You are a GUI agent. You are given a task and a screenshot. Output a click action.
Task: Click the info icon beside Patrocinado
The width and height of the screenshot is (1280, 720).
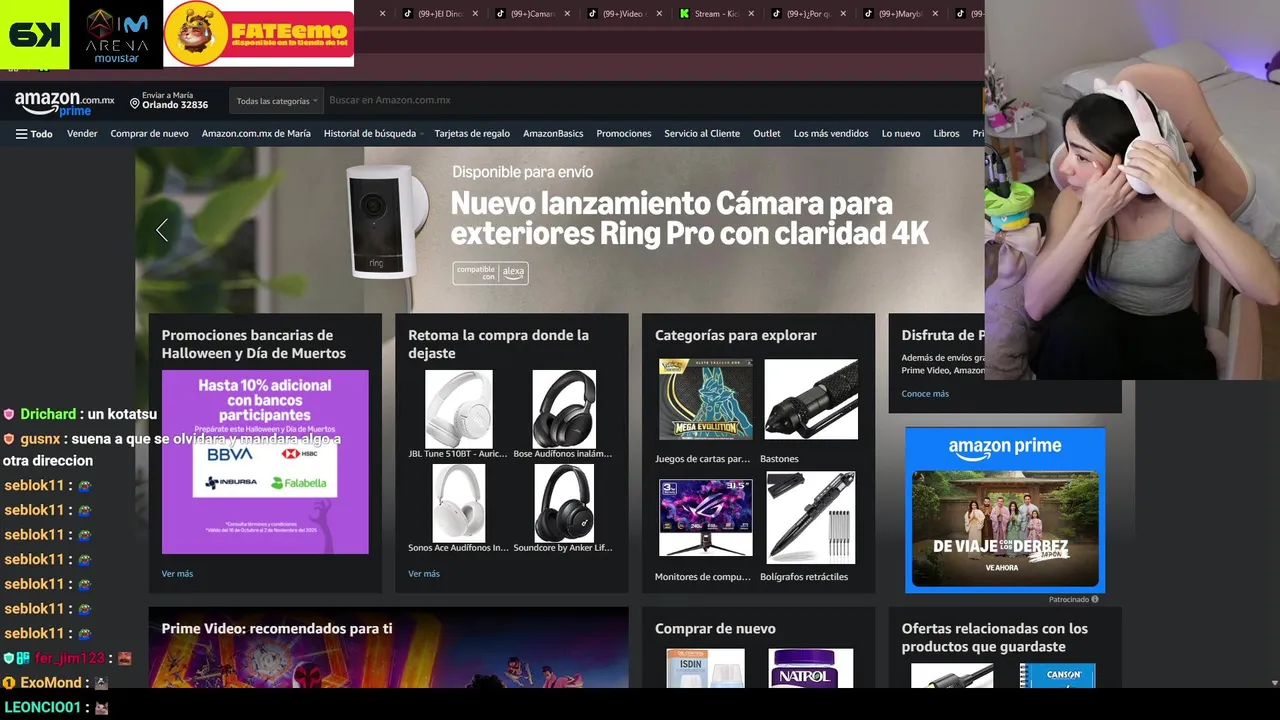(x=1095, y=599)
